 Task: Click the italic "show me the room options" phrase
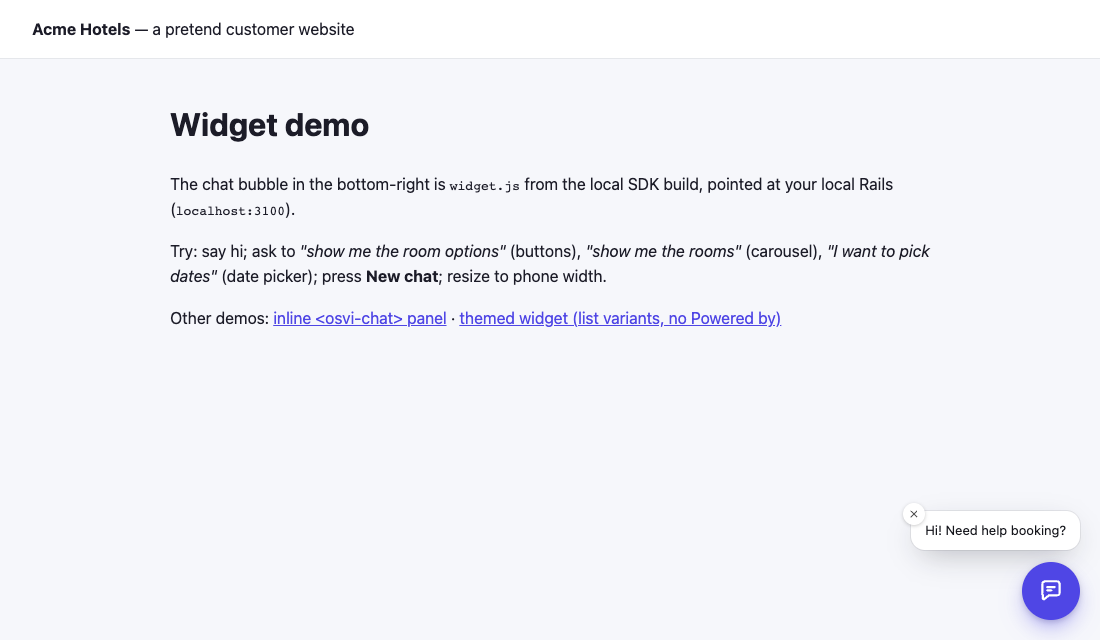403,251
